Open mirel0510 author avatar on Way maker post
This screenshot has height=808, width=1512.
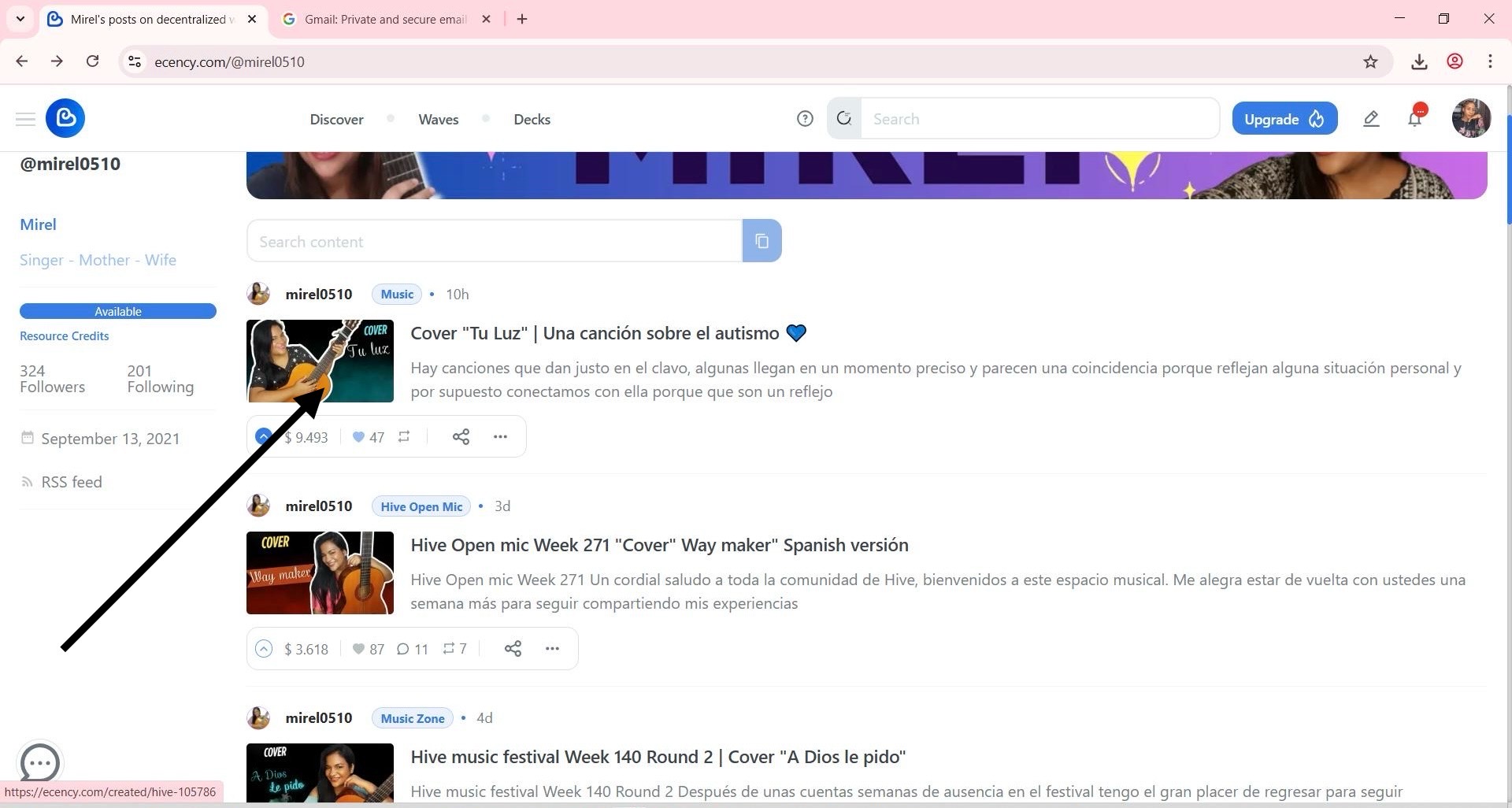(x=258, y=506)
